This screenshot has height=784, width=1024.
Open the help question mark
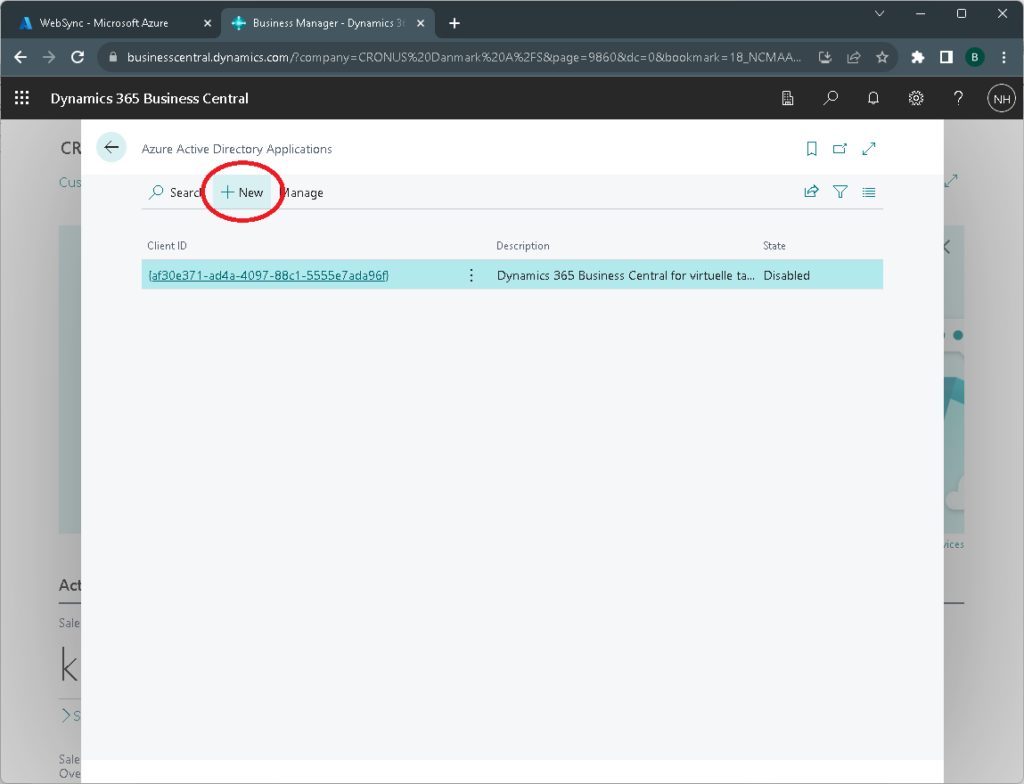click(958, 98)
